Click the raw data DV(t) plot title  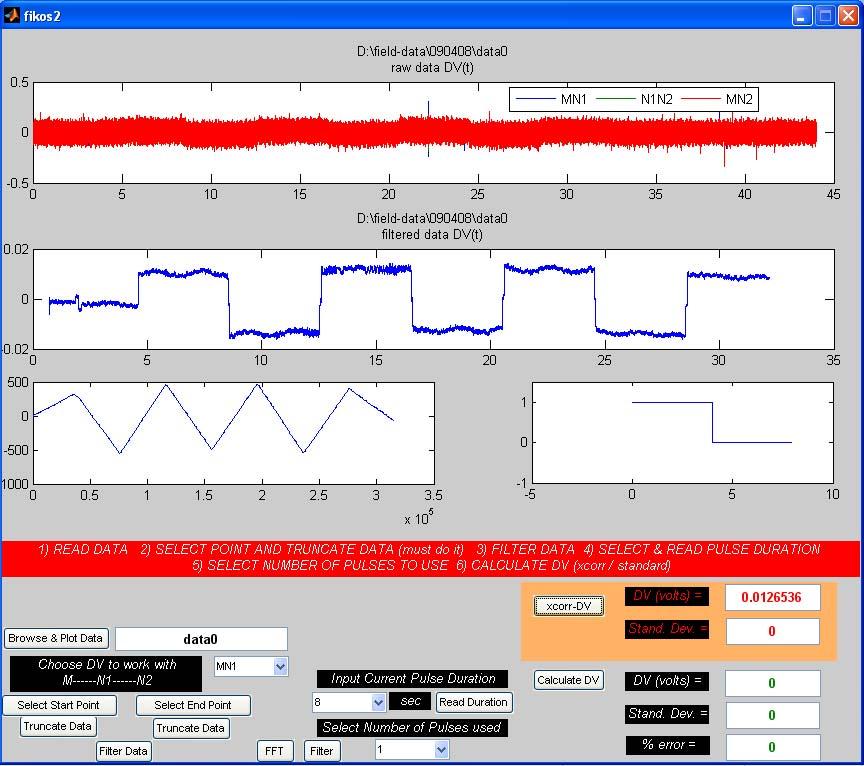click(x=432, y=68)
